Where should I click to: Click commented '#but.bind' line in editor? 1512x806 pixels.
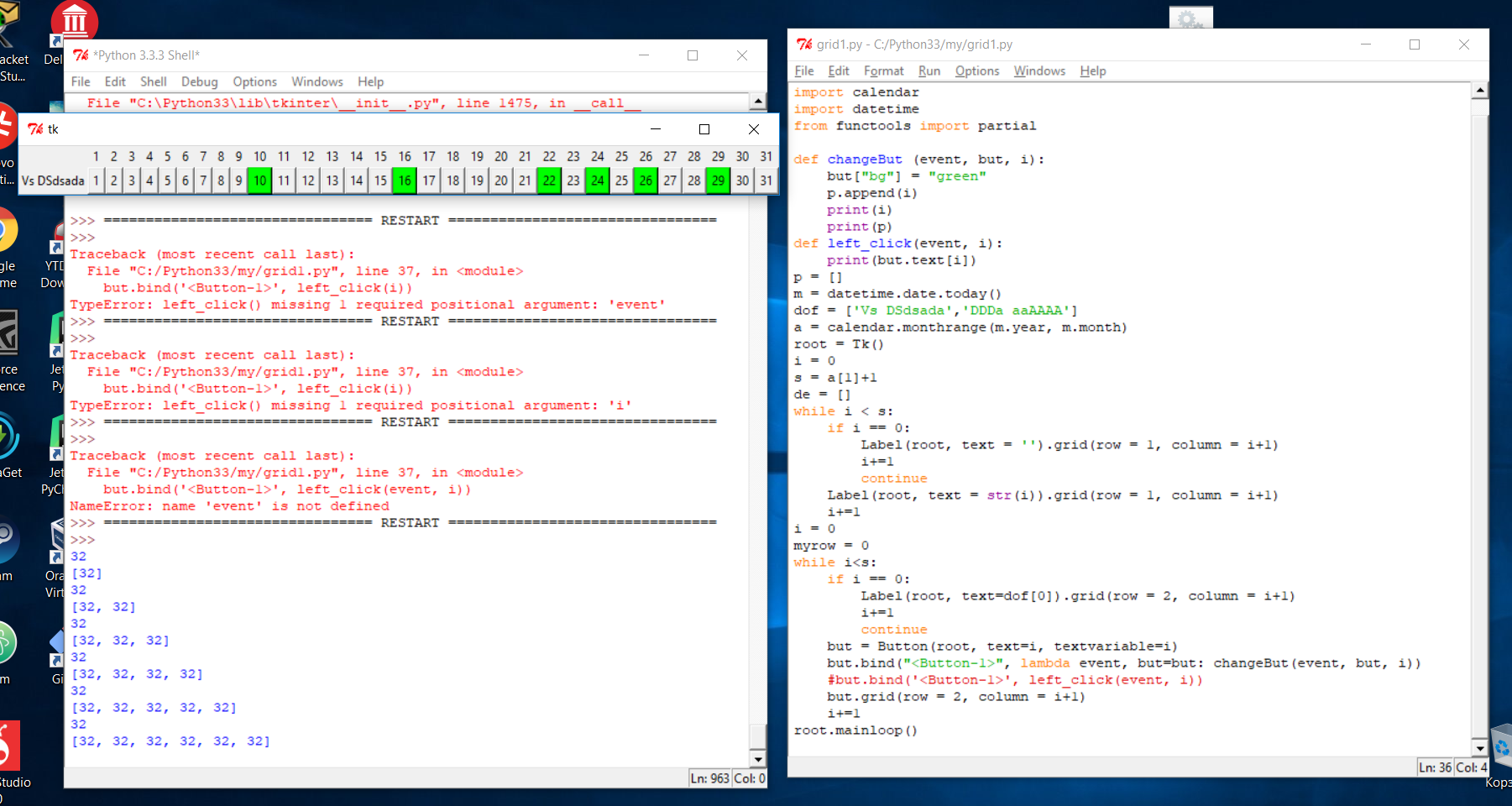pyautogui.click(x=1015, y=680)
